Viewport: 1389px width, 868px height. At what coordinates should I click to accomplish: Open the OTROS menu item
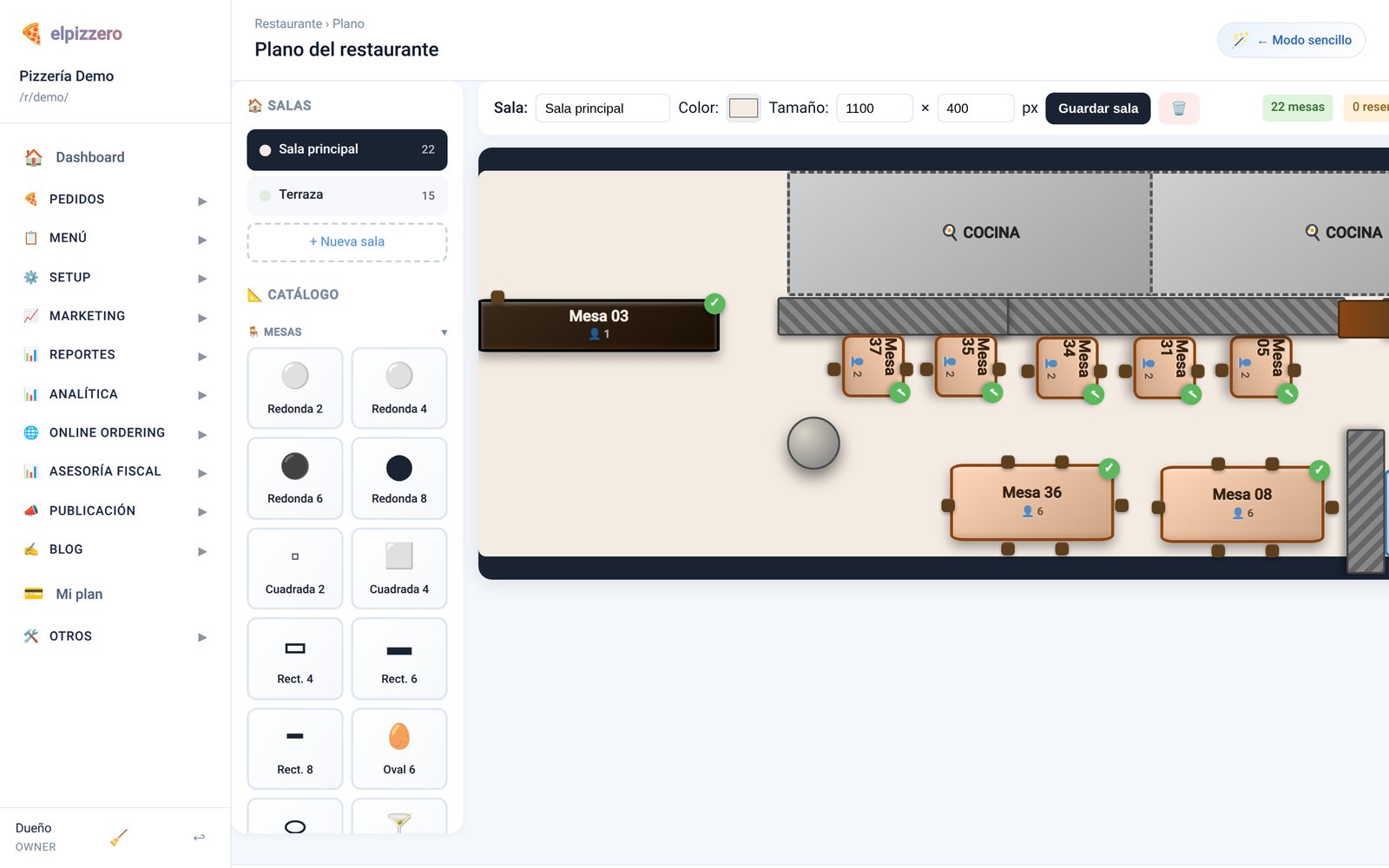[x=115, y=636]
